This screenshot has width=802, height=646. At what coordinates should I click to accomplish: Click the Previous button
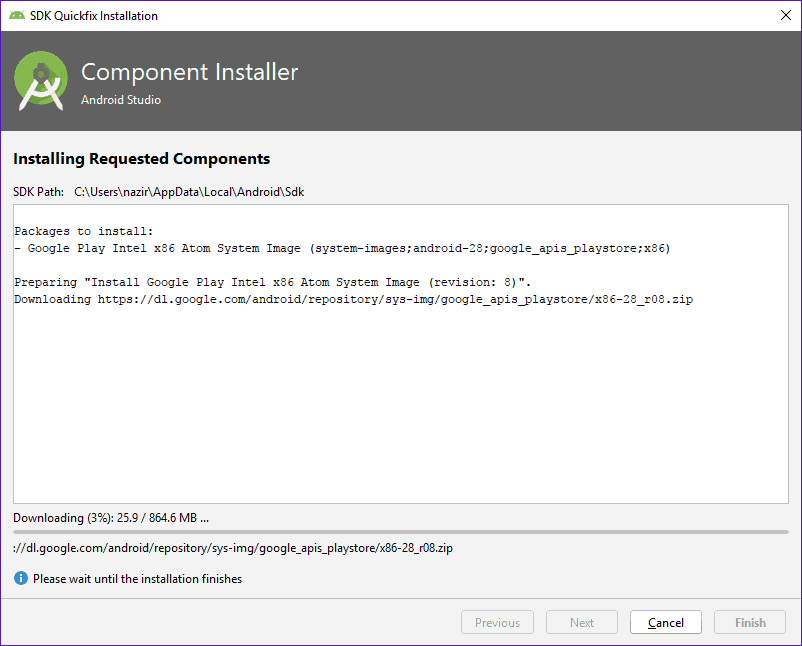[x=497, y=622]
